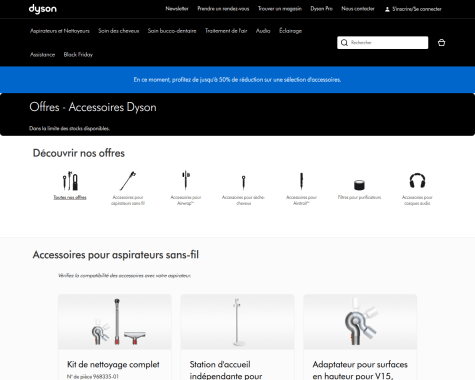The height and width of the screenshot is (380, 475).
Task: Open Soin des cheveux menu
Action: pyautogui.click(x=119, y=31)
